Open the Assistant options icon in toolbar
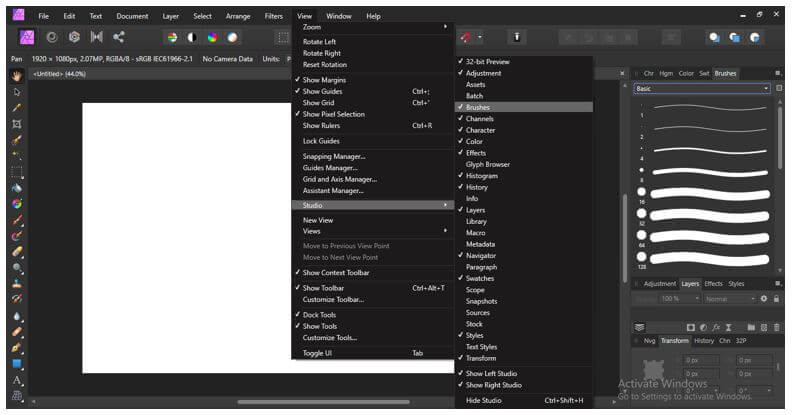This screenshot has width=800, height=415. 516,37
